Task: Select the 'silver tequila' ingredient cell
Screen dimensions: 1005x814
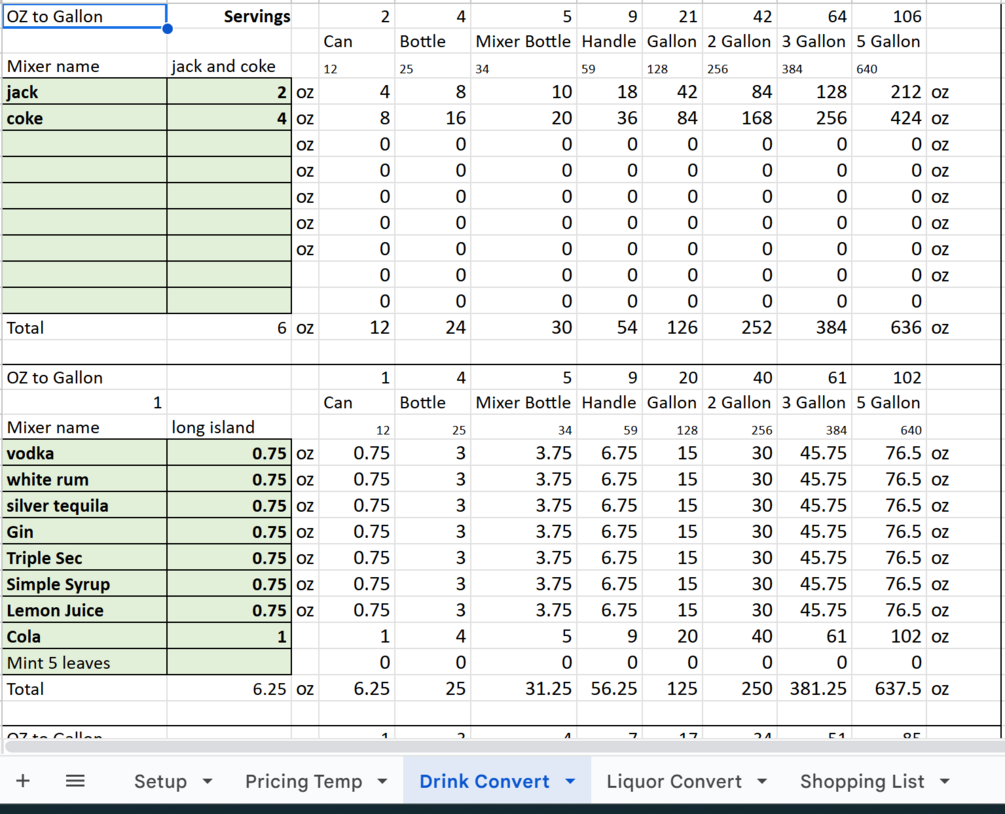Action: (85, 506)
